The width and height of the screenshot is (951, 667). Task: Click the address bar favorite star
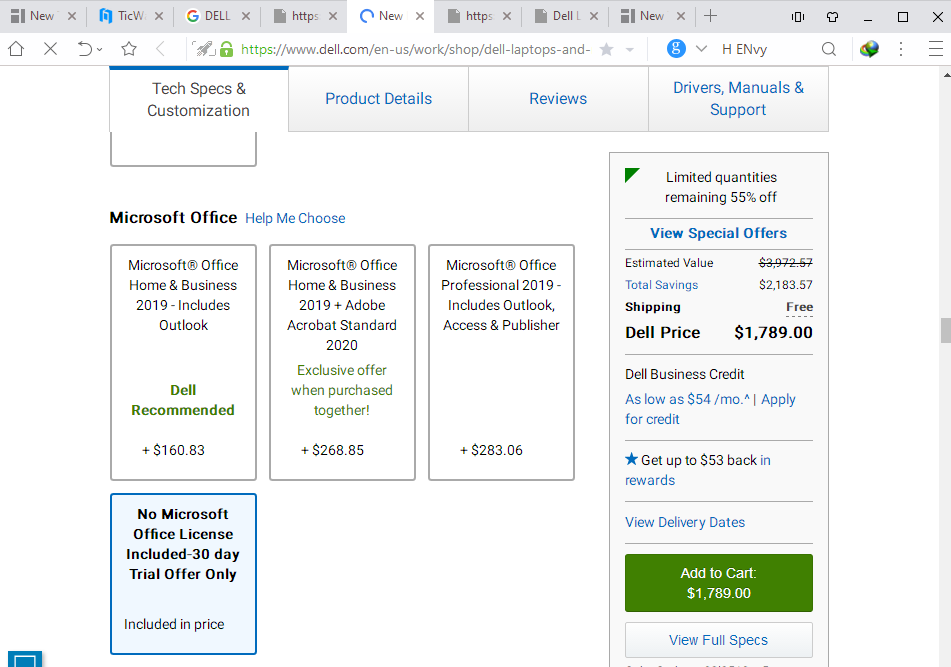[606, 49]
